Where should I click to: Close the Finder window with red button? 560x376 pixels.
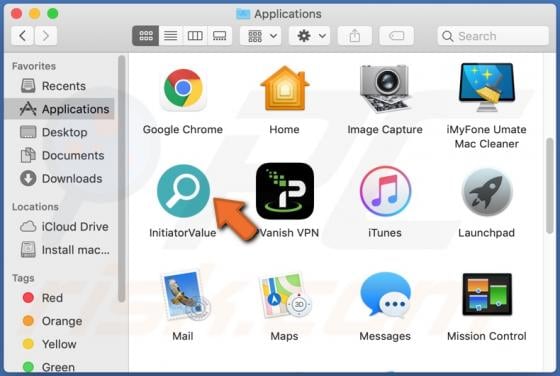coord(16,14)
